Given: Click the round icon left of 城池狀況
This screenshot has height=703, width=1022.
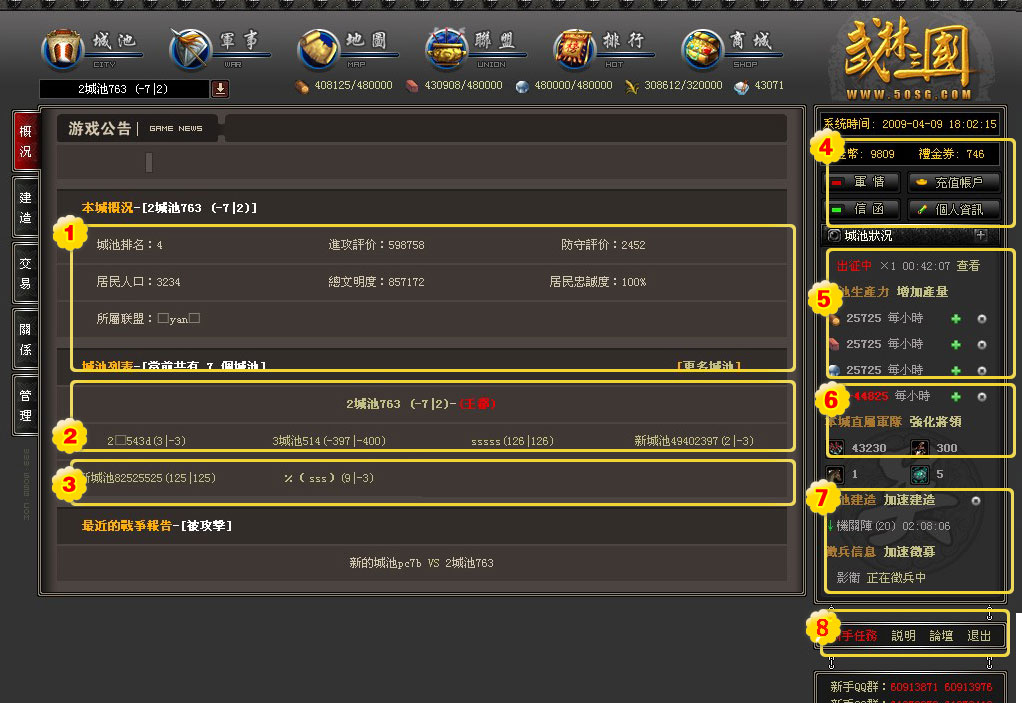Looking at the screenshot, I should pyautogui.click(x=834, y=235).
